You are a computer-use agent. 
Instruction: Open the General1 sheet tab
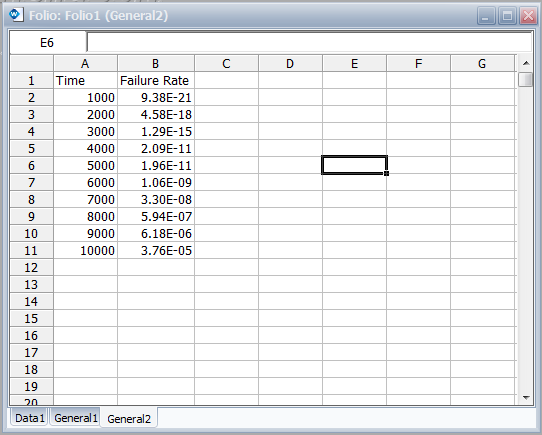(76, 418)
